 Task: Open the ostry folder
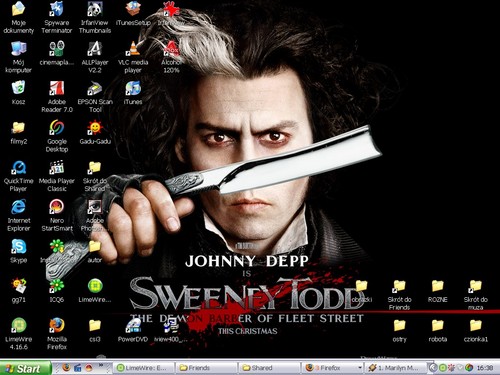399,330
